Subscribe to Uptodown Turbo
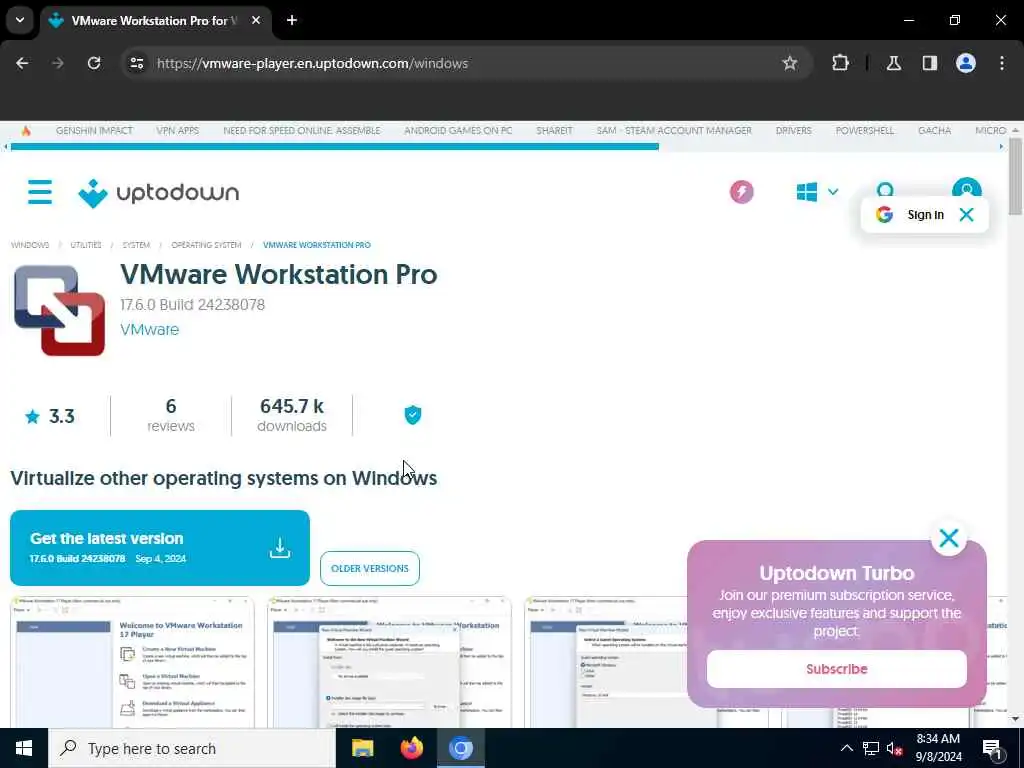Image resolution: width=1024 pixels, height=768 pixels. [837, 669]
